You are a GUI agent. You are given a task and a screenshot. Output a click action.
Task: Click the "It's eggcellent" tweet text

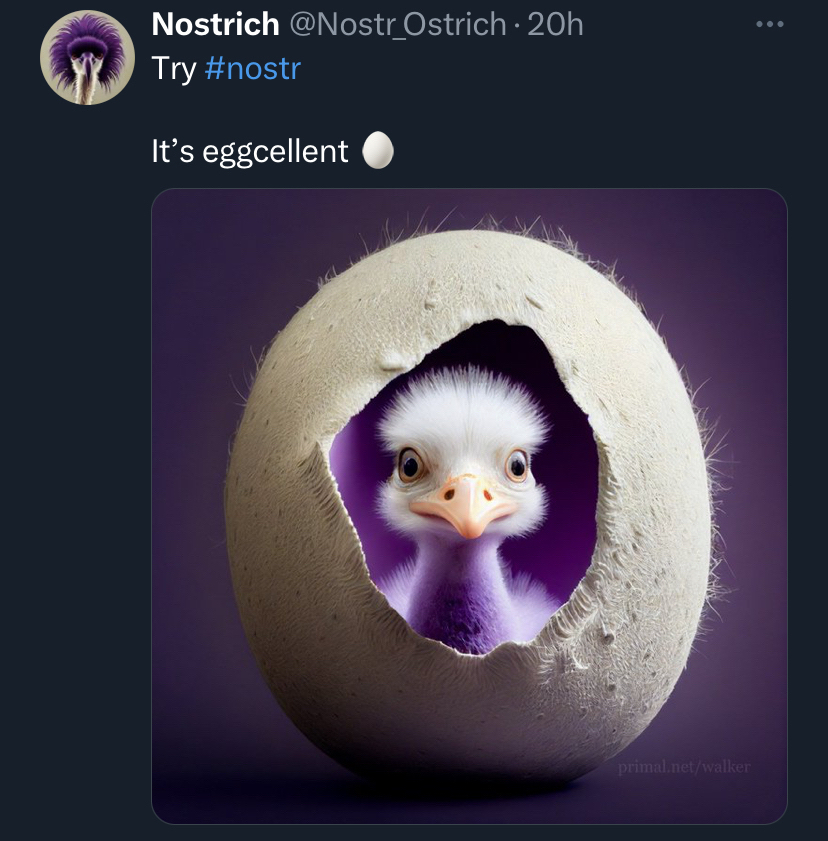pyautogui.click(x=249, y=151)
